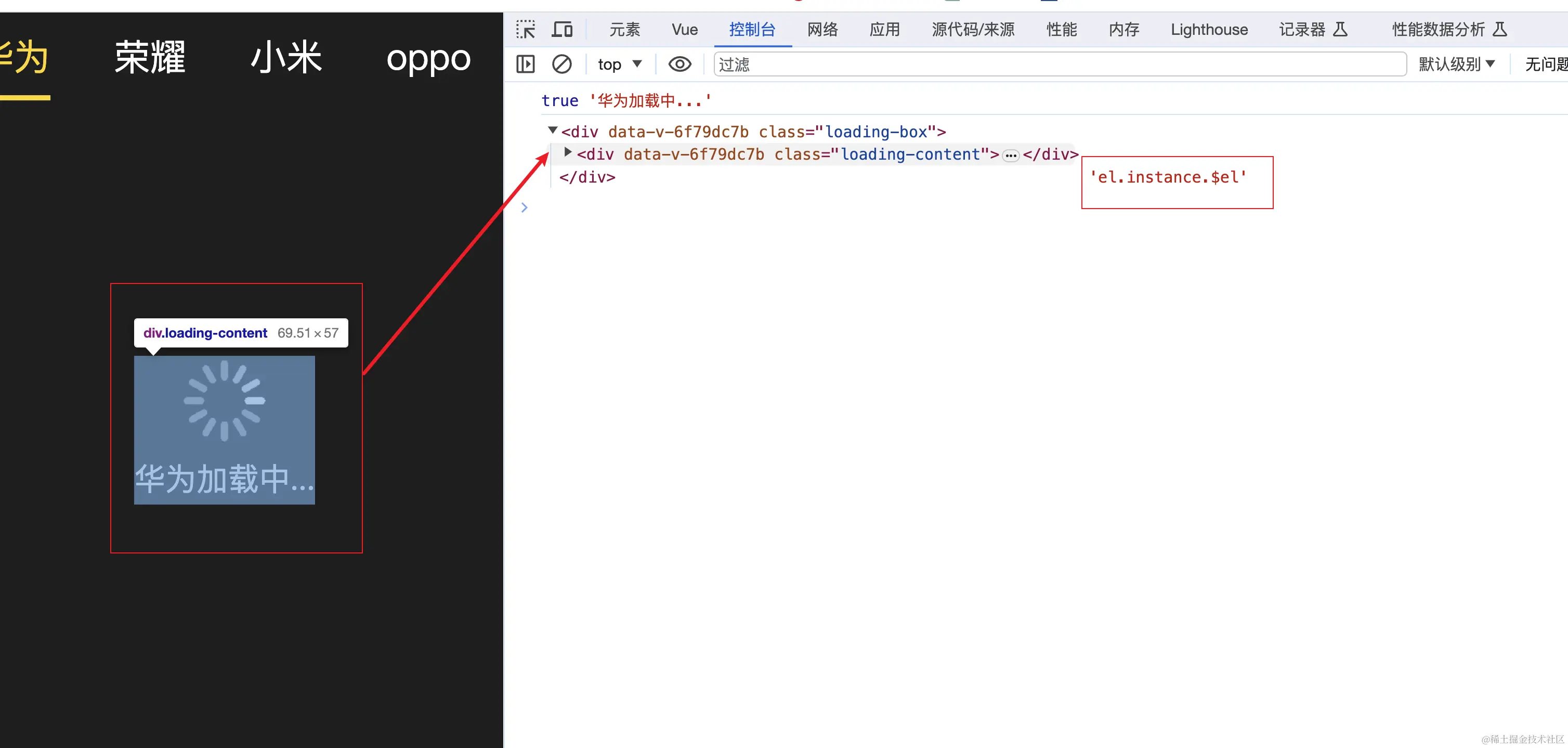
Task: Select the oppo brand tab
Action: click(428, 58)
